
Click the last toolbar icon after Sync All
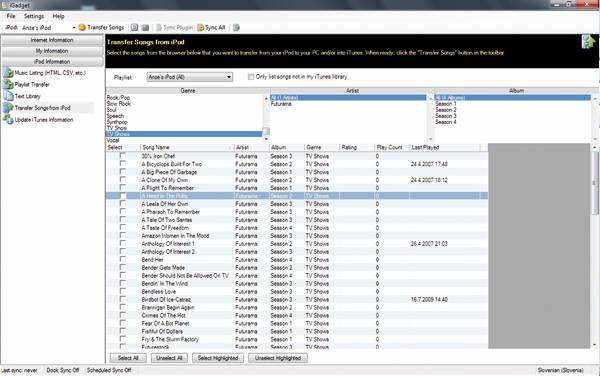point(236,28)
